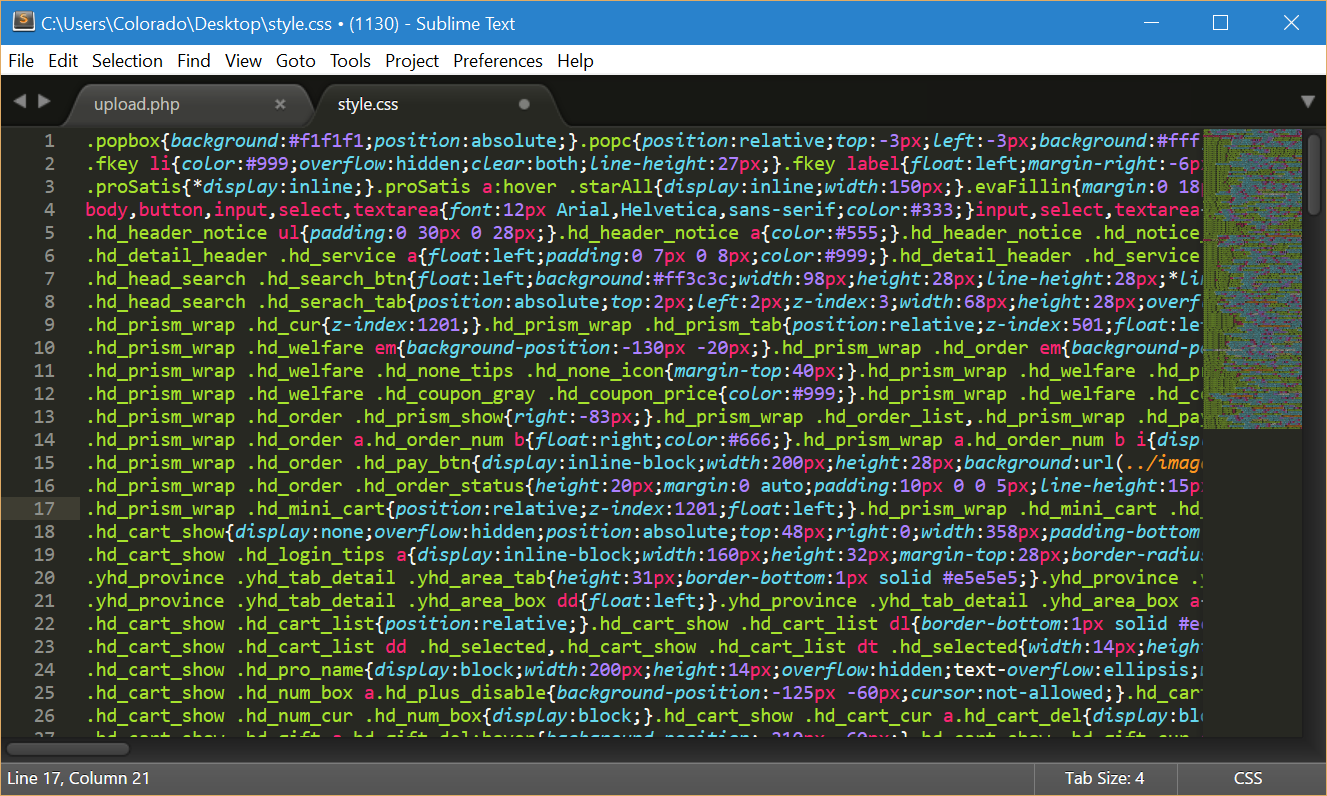The height and width of the screenshot is (796, 1327).
Task: Click the .hd_order_status selector
Action: coord(439,486)
